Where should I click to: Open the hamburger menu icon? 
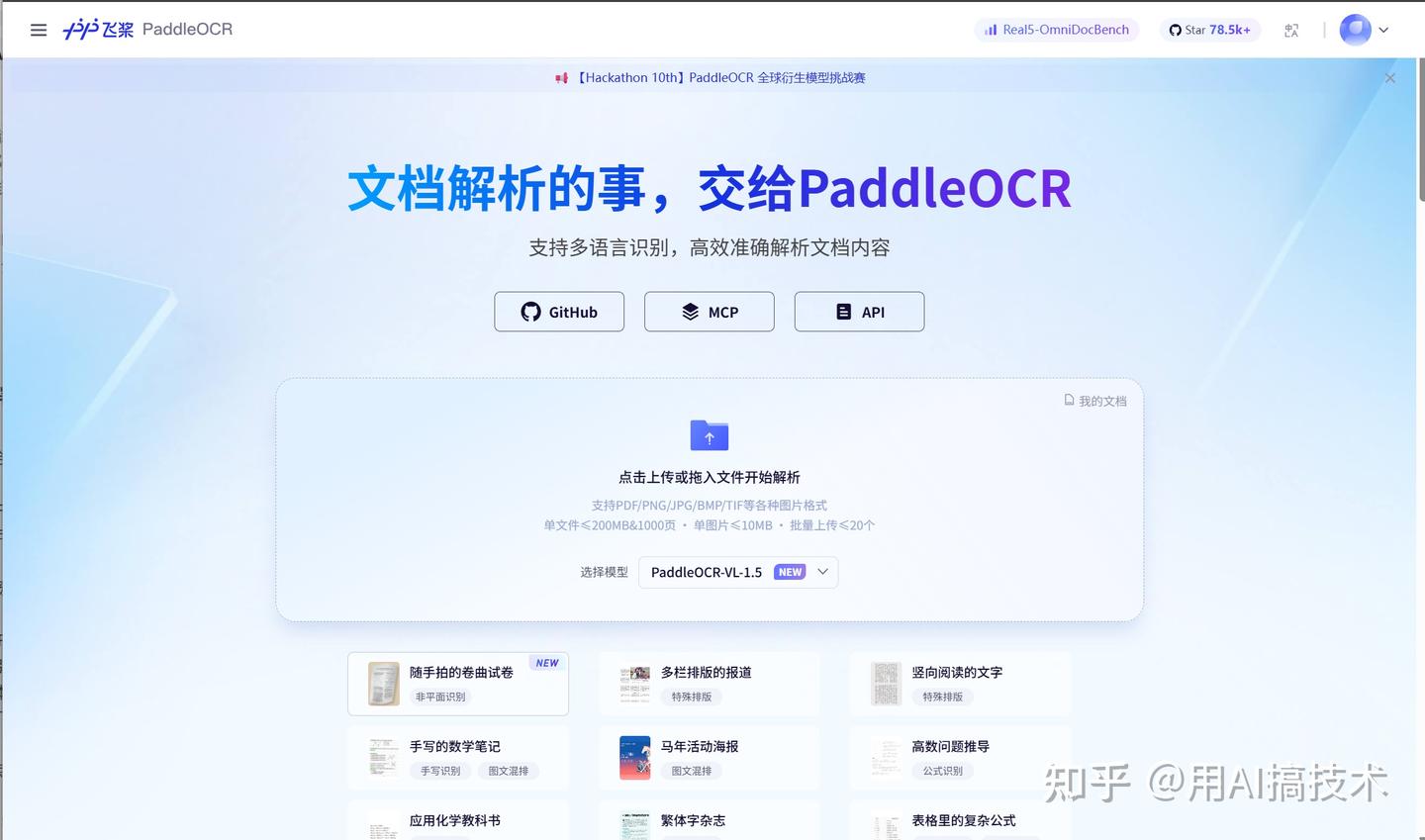click(x=39, y=30)
